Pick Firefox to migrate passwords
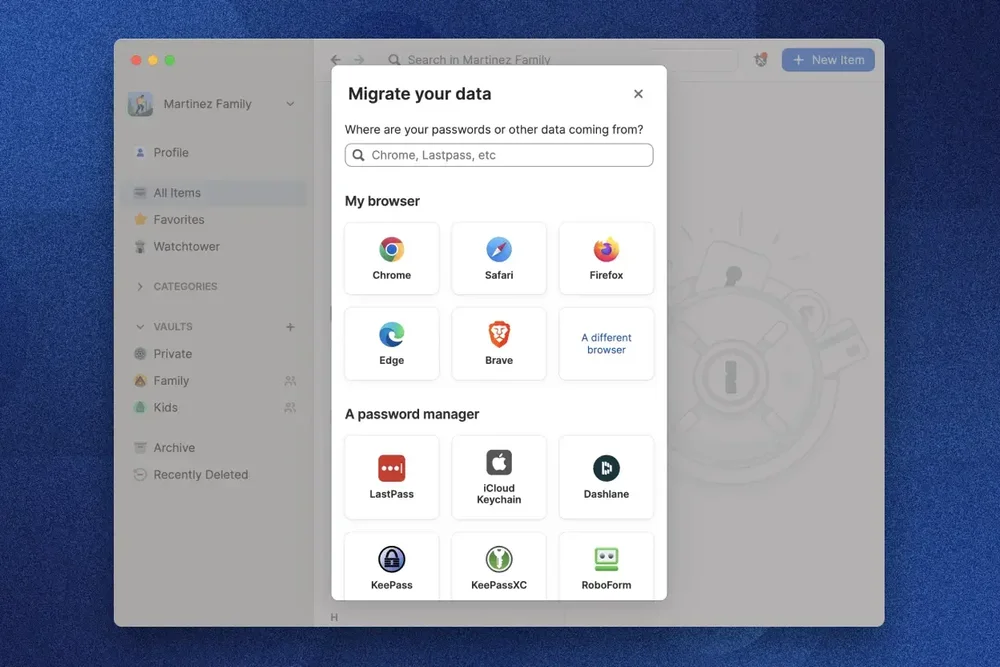The image size is (1000, 667). (x=606, y=258)
